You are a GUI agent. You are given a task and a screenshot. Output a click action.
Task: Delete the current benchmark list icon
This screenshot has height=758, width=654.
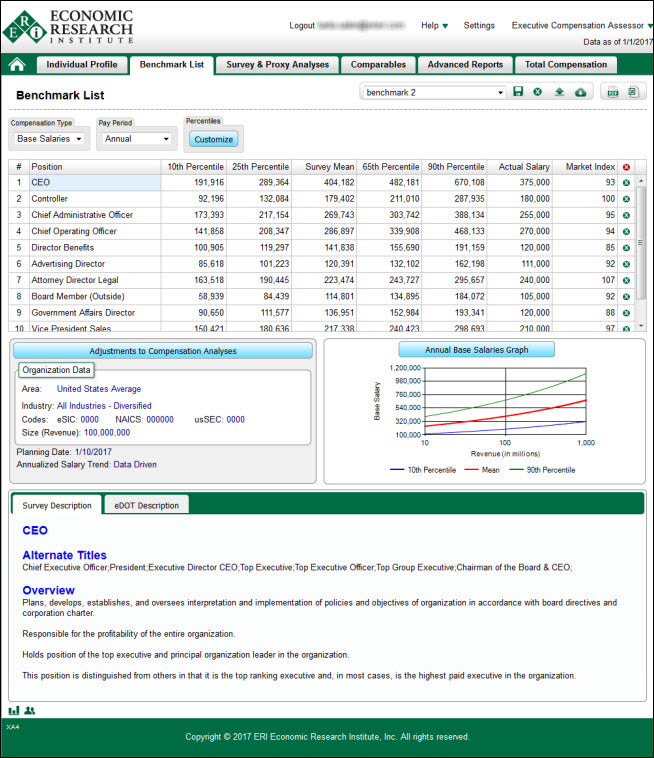click(x=537, y=92)
